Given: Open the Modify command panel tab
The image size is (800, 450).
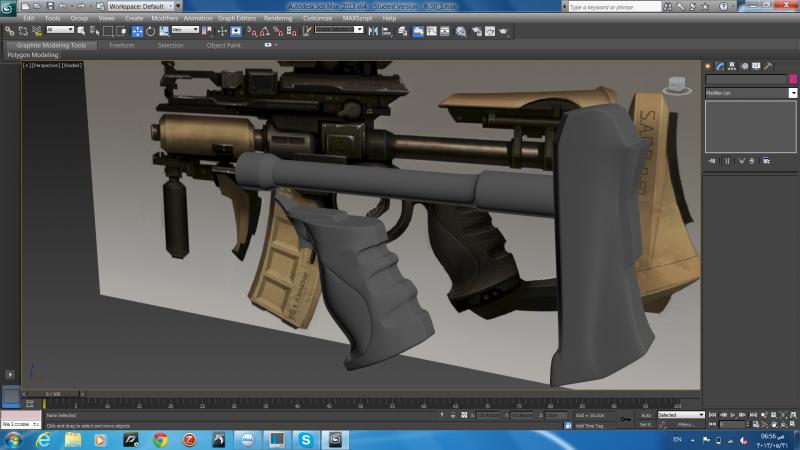Looking at the screenshot, I should (720, 66).
